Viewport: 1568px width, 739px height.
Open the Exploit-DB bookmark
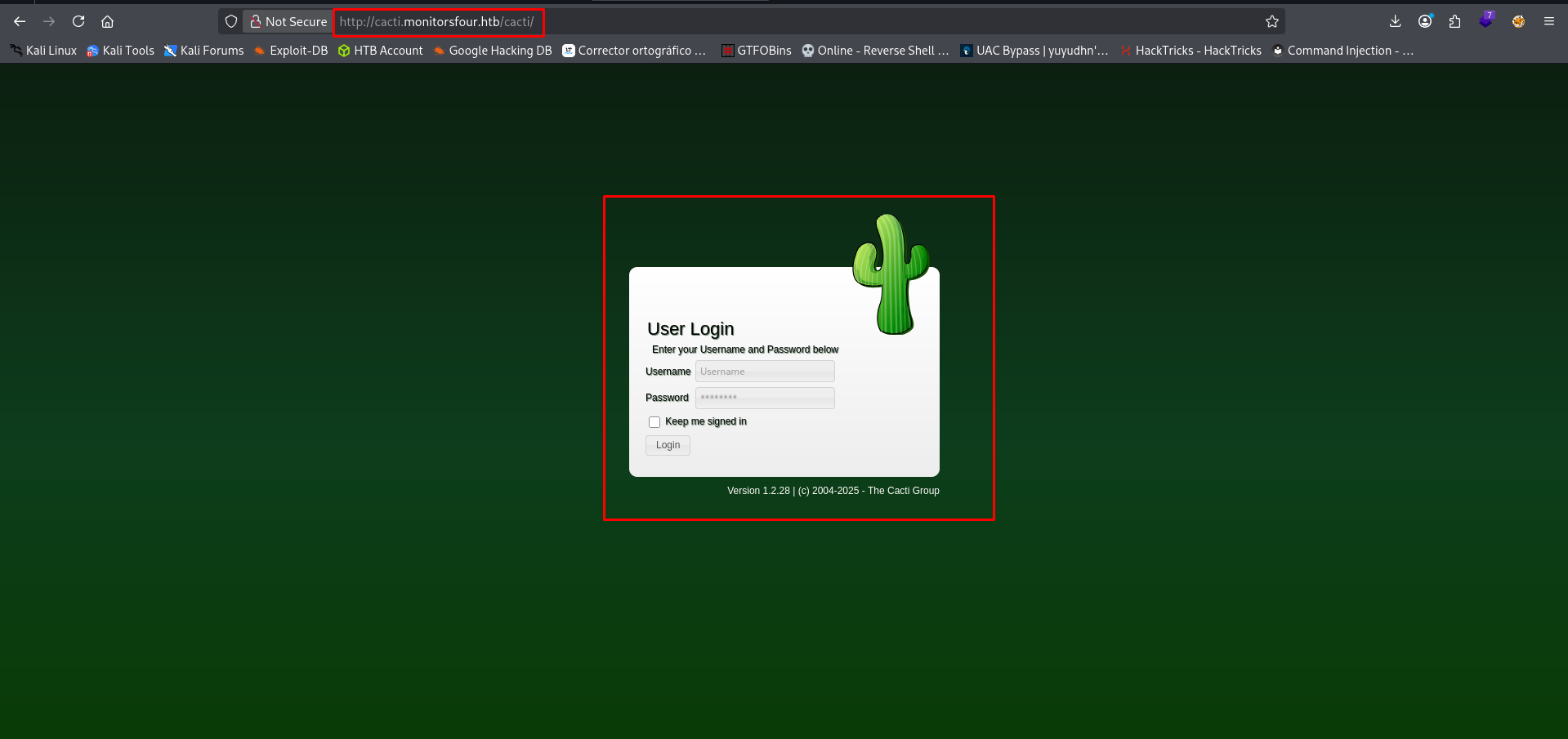pos(291,51)
